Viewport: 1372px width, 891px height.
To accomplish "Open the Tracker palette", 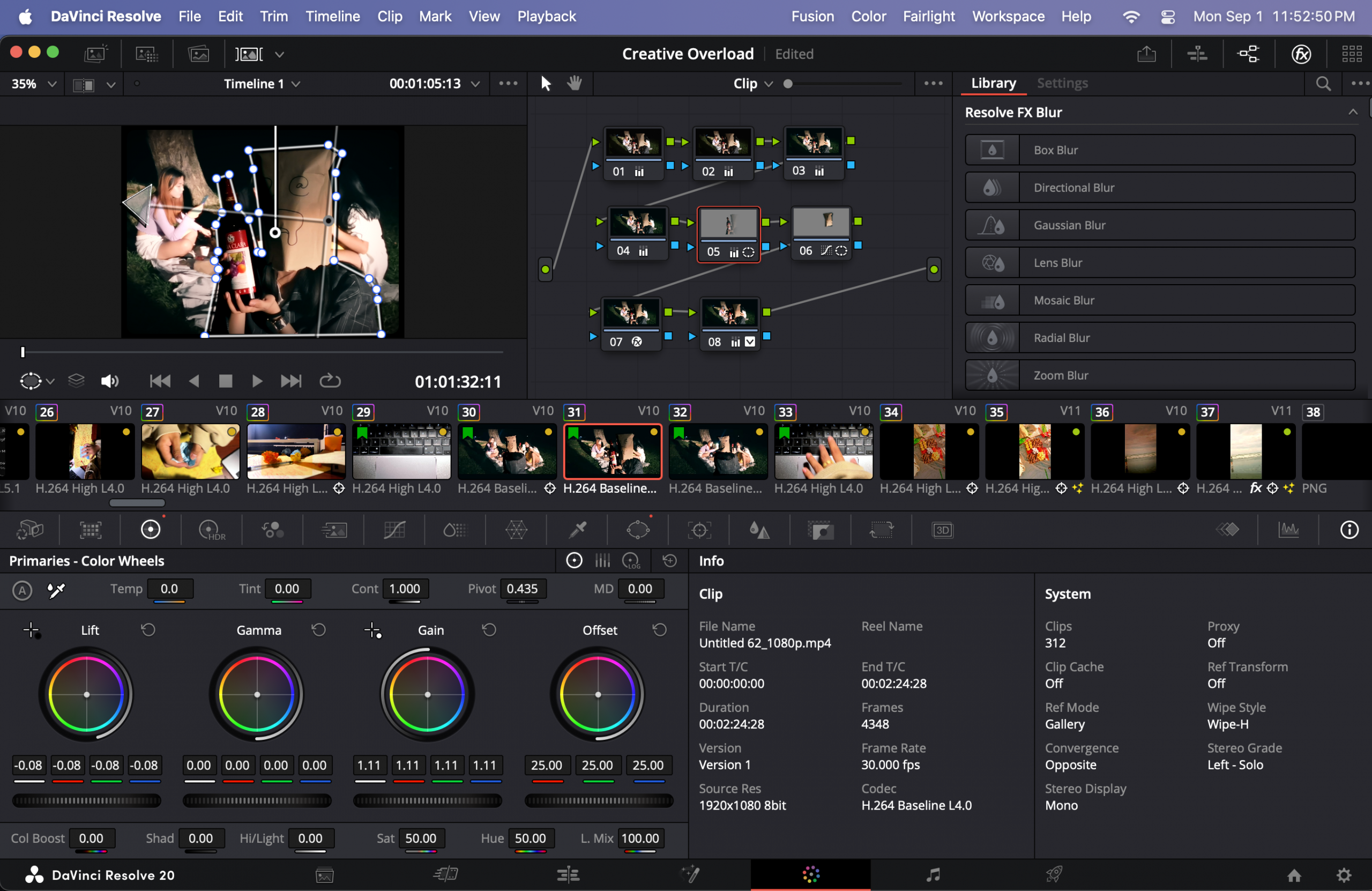I will click(x=699, y=530).
